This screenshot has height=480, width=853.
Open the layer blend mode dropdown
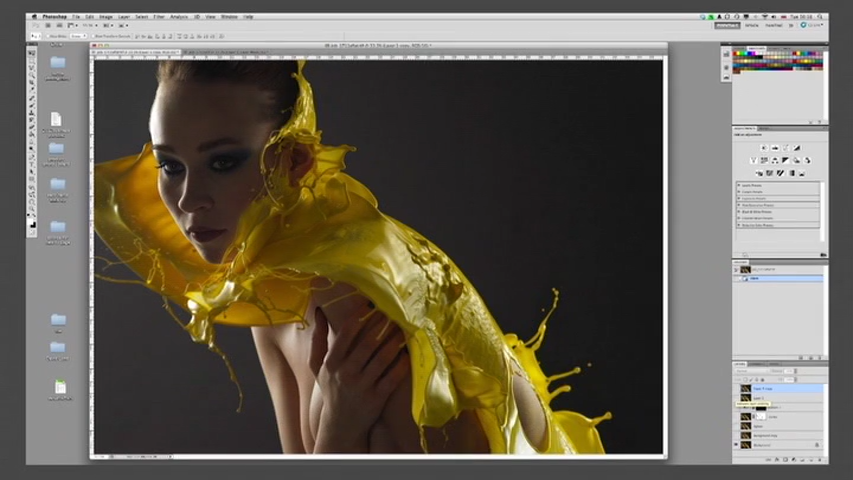tap(751, 371)
